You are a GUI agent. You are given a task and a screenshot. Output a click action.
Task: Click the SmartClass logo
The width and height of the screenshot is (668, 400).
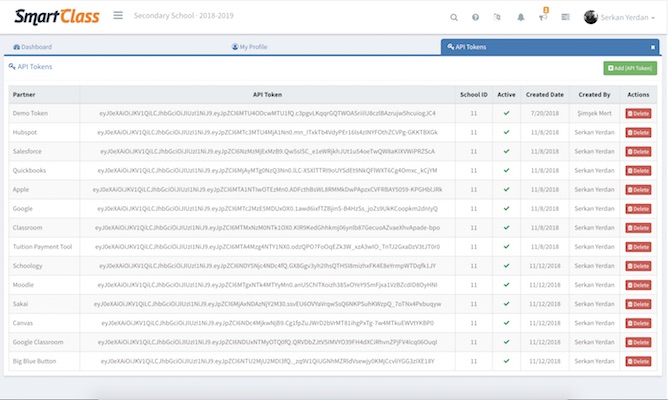coord(57,17)
